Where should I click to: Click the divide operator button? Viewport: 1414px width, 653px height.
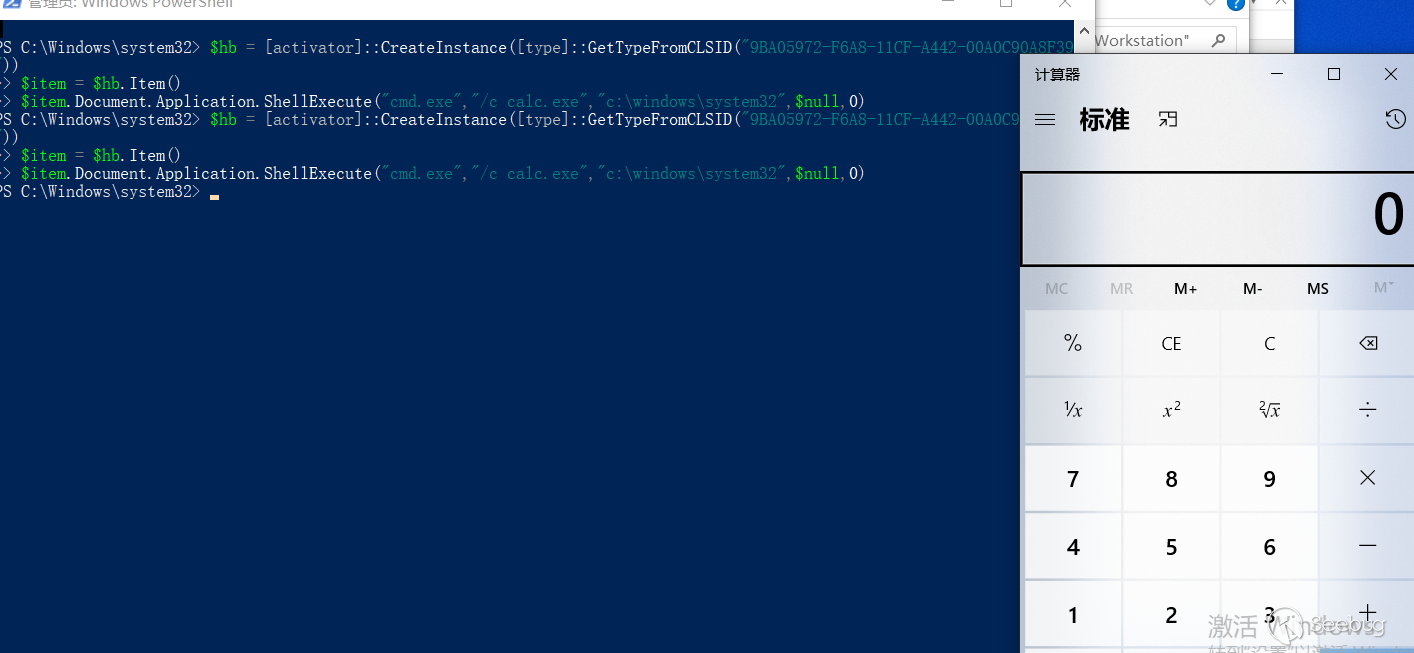coord(1367,410)
